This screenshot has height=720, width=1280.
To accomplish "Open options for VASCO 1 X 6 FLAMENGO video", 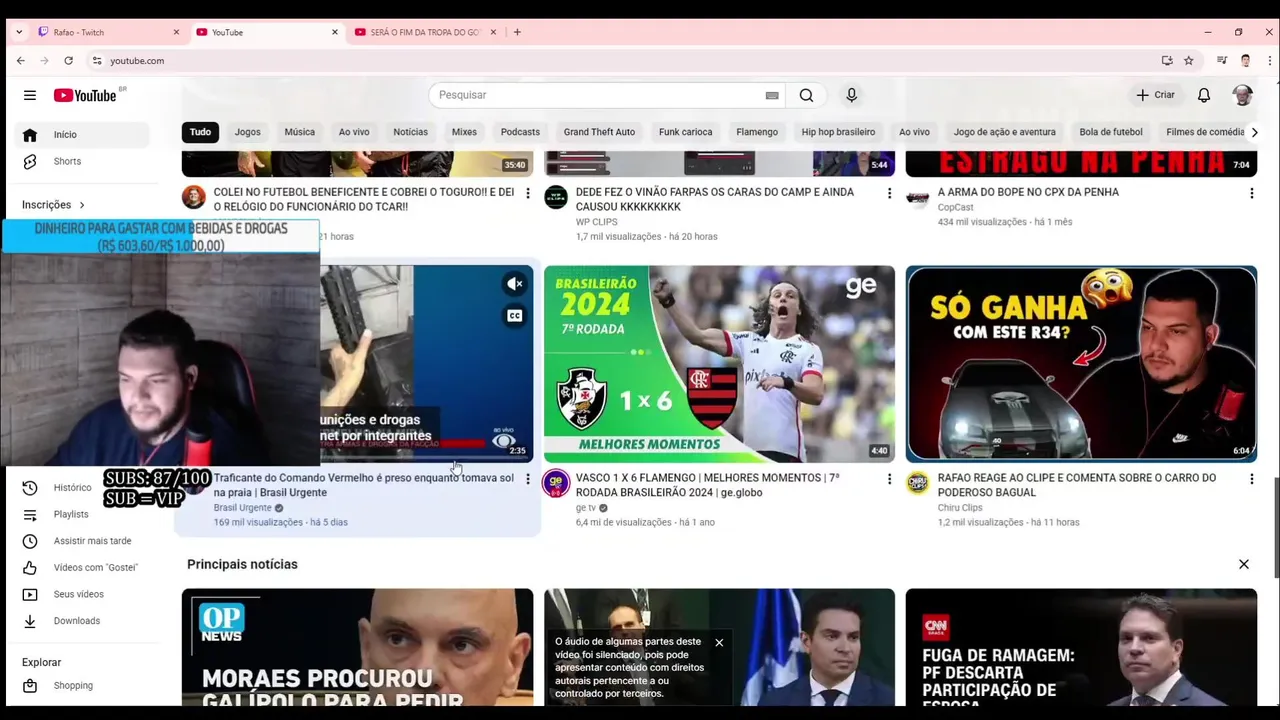I will [x=889, y=479].
